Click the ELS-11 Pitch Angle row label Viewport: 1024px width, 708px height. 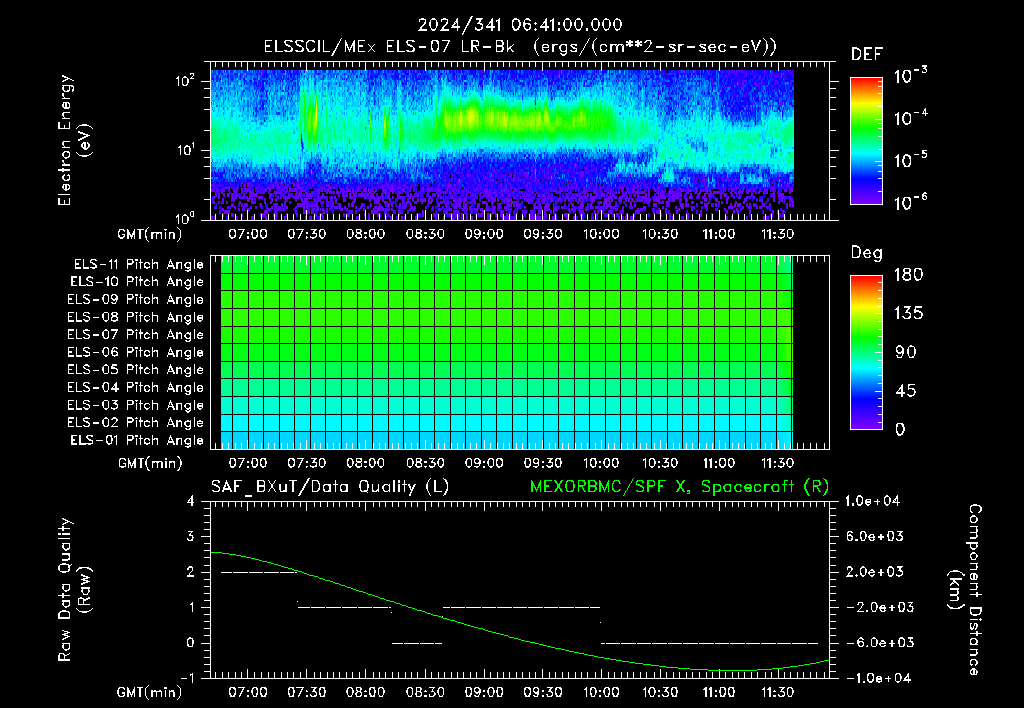coord(138,265)
